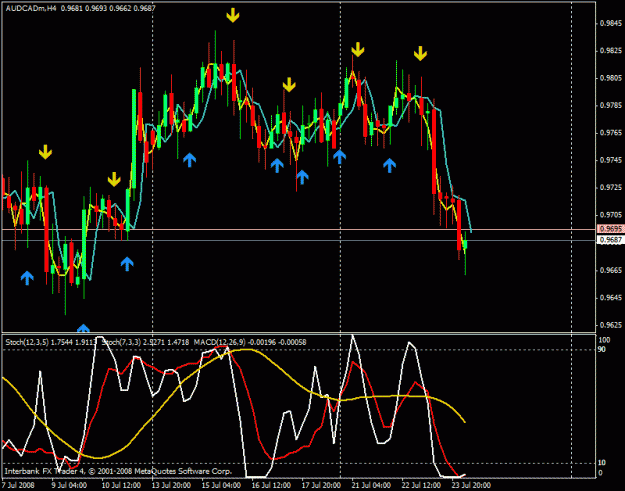Click the 100 level on indicator scale
The width and height of the screenshot is (625, 491).
coord(604,340)
